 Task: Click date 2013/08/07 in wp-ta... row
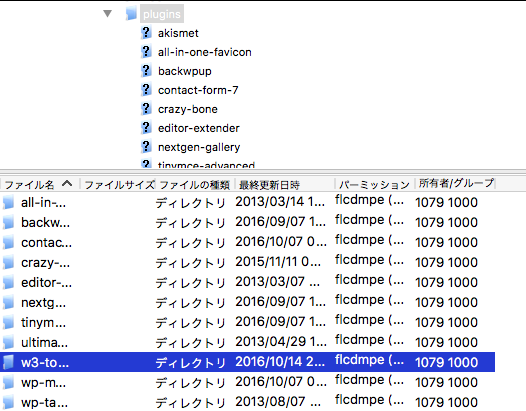[278, 401]
